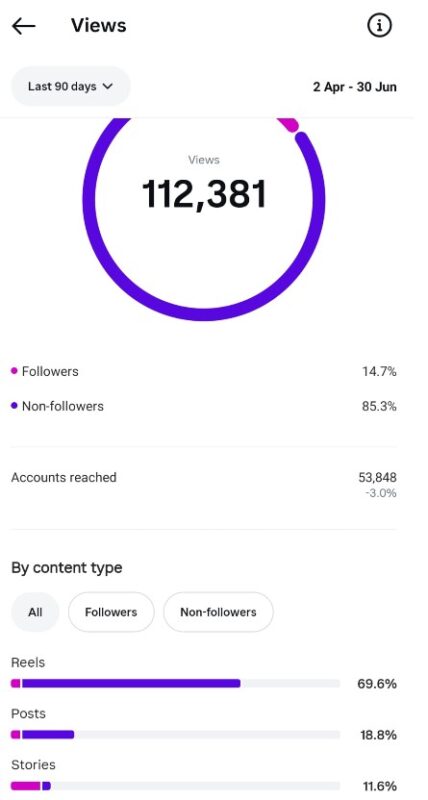This screenshot has width=428, height=800.
Task: Expand the Last 90 days dropdown
Action: point(70,87)
